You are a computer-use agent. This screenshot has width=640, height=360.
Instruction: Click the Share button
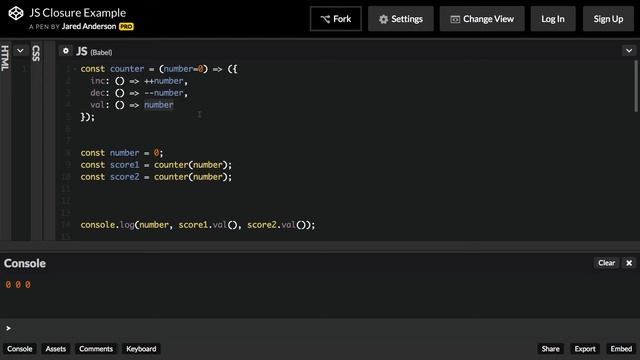point(550,349)
